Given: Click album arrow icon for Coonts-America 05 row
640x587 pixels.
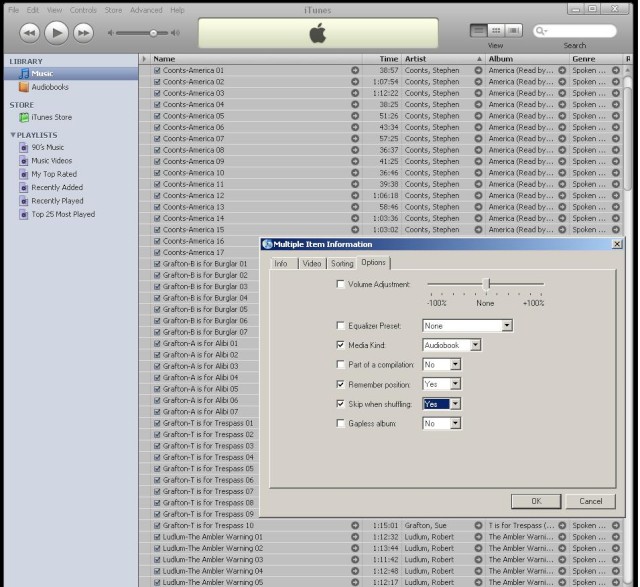Looking at the screenshot, I should coord(562,116).
